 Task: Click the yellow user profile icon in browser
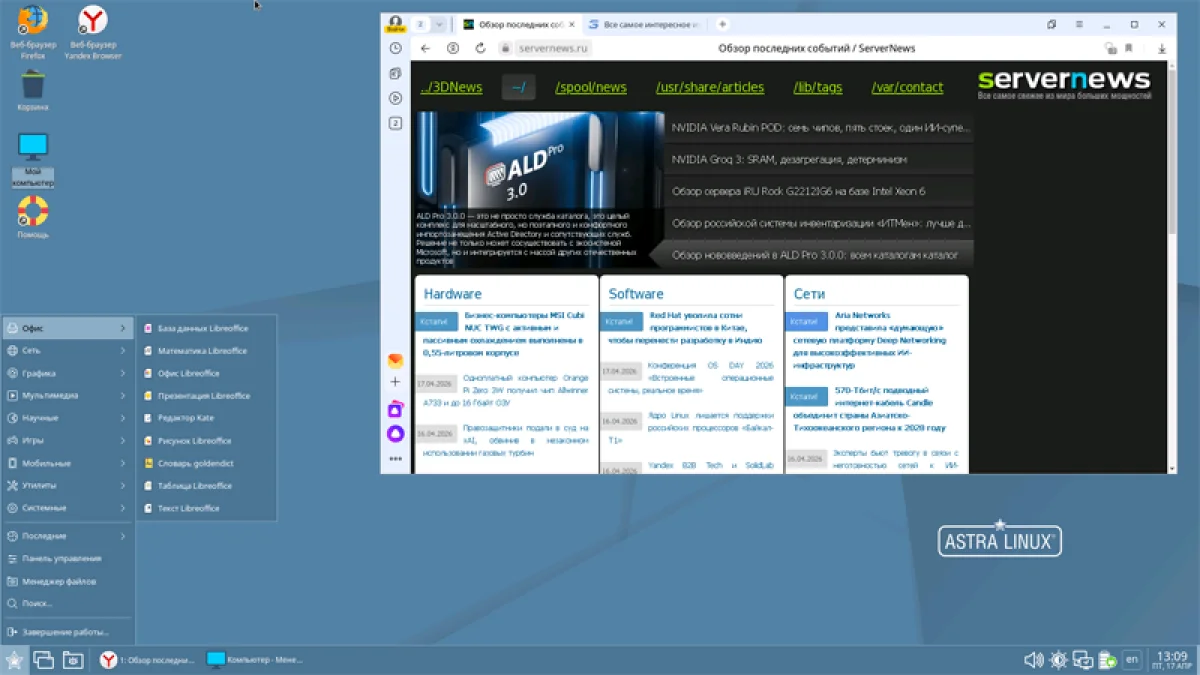395,22
